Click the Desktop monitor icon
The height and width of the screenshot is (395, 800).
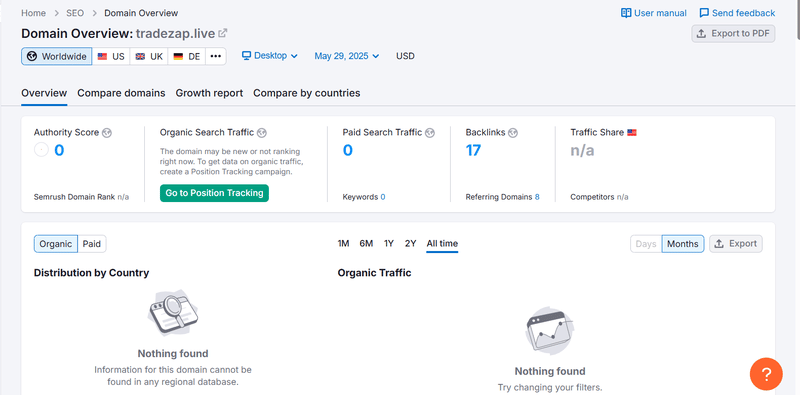246,56
